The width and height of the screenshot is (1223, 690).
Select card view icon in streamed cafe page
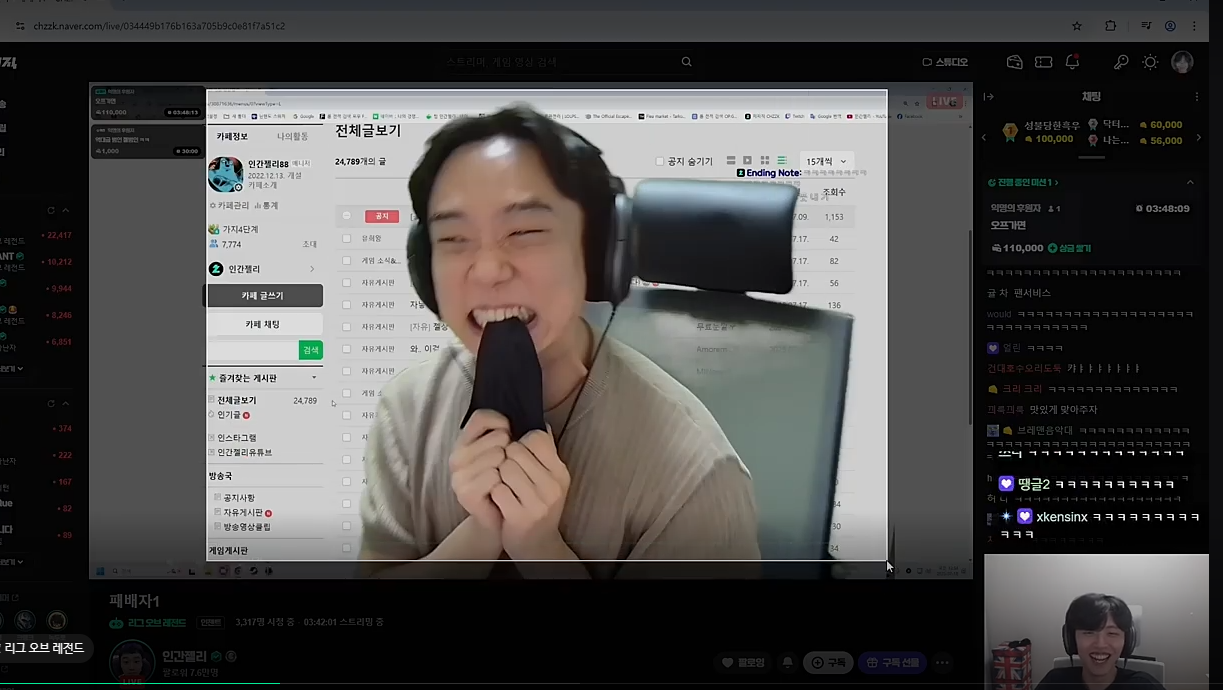pos(731,160)
